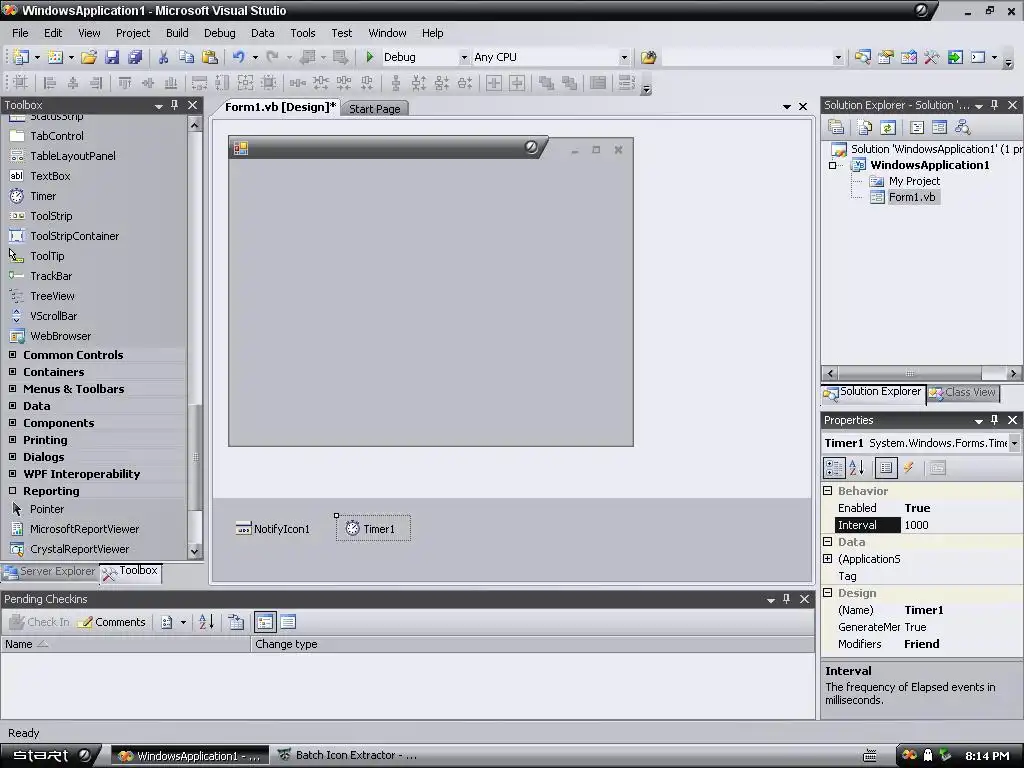Sort Pending Checkins by Name column
This screenshot has height=768, width=1024.
click(x=125, y=644)
